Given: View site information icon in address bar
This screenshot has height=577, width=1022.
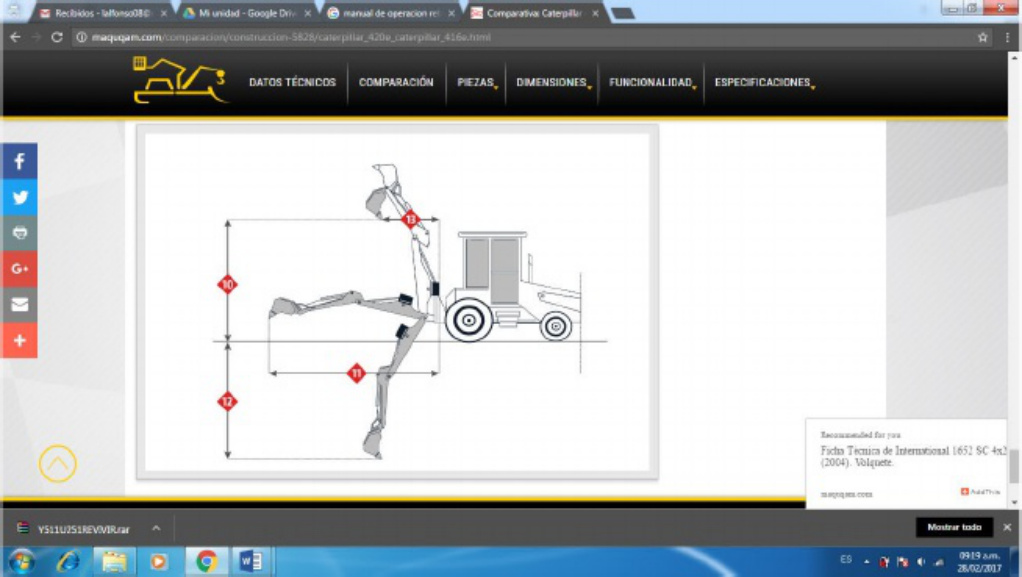Looking at the screenshot, I should (x=81, y=37).
